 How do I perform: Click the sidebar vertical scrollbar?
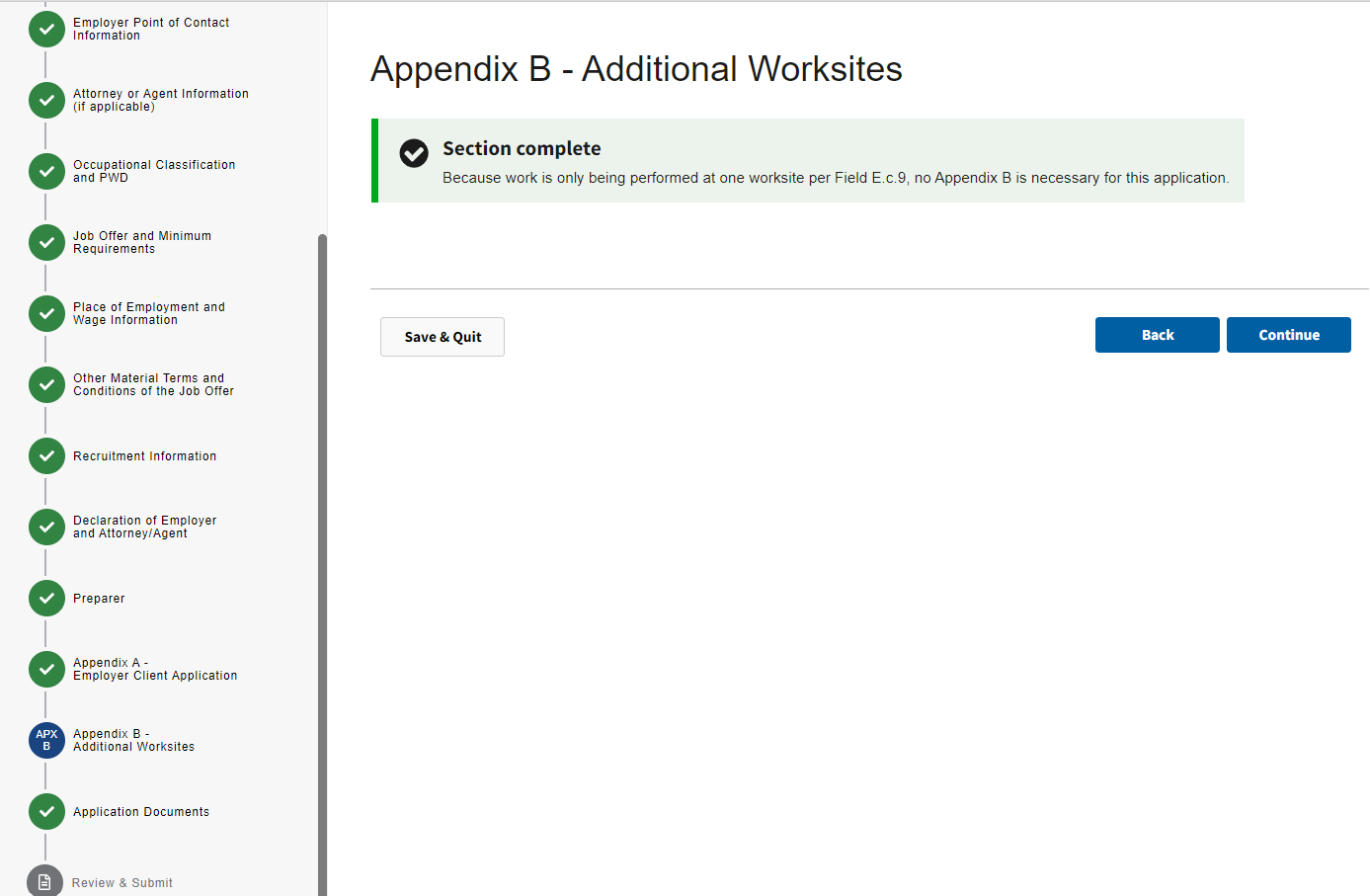pyautogui.click(x=322, y=563)
